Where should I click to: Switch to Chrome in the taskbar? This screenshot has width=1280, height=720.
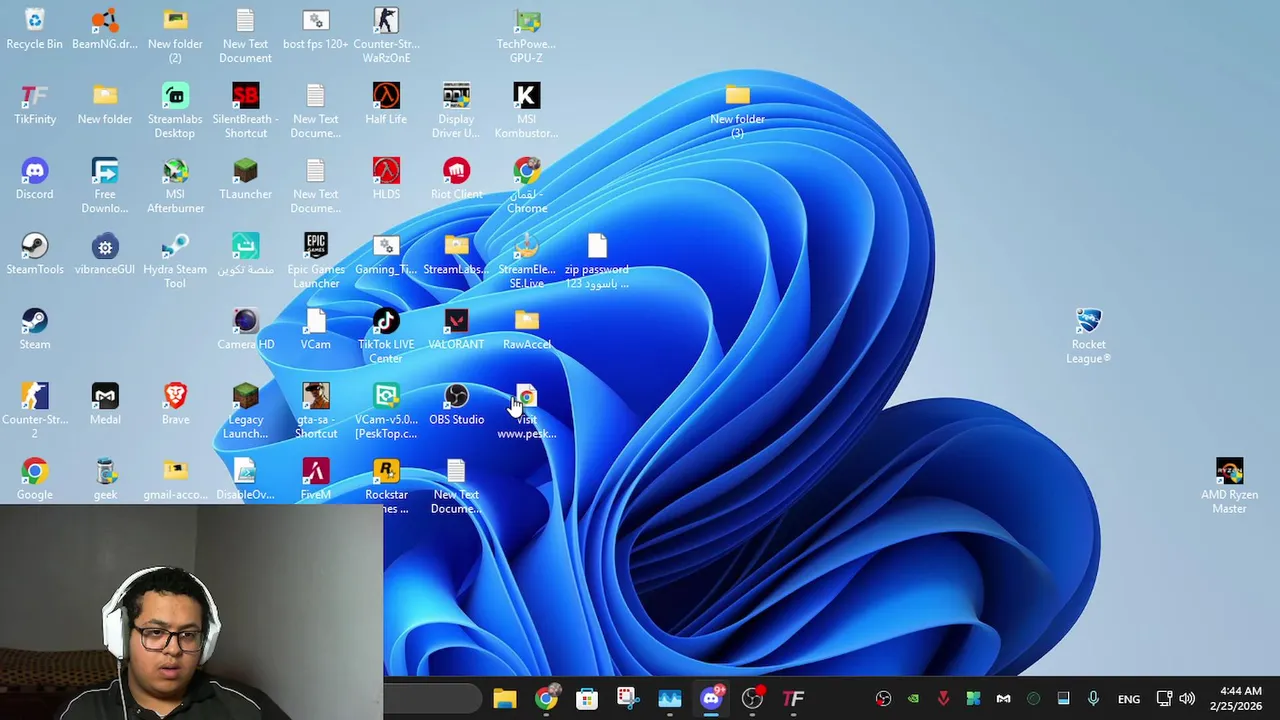pyautogui.click(x=546, y=698)
